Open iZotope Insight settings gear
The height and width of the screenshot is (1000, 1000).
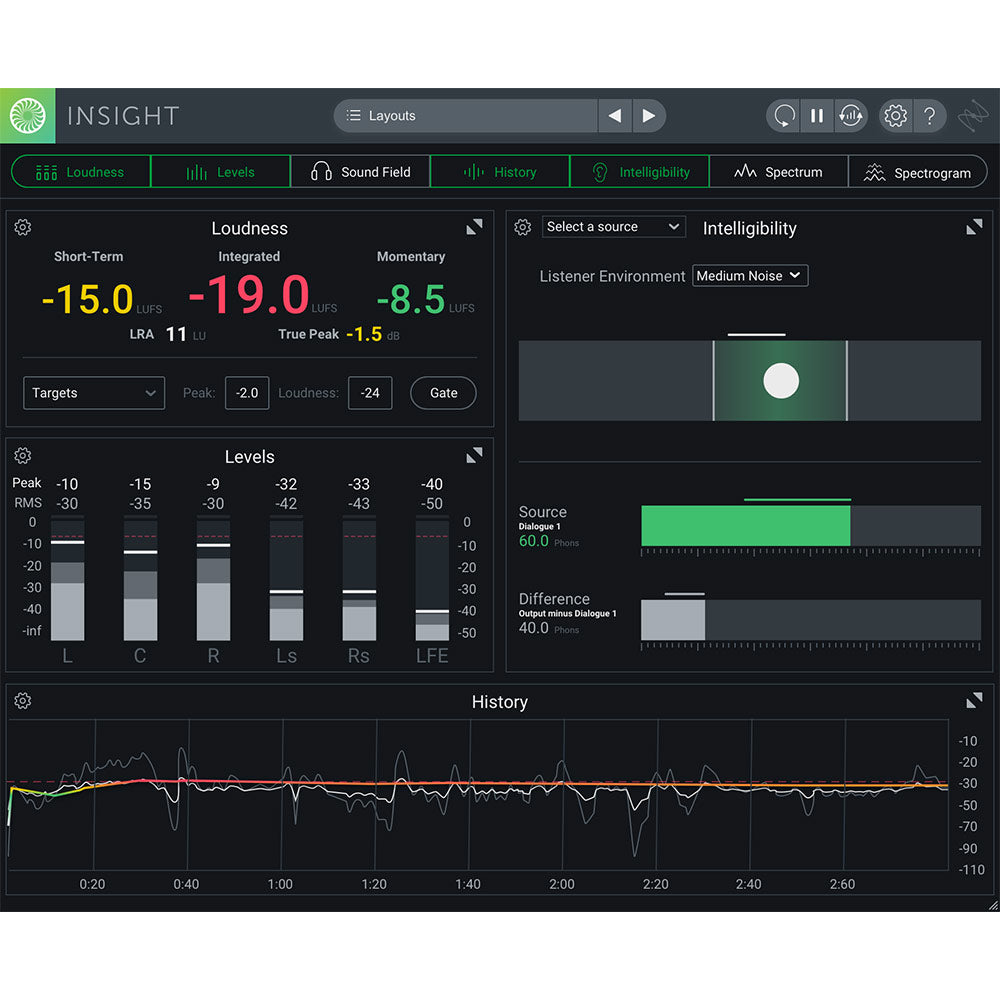tap(896, 116)
